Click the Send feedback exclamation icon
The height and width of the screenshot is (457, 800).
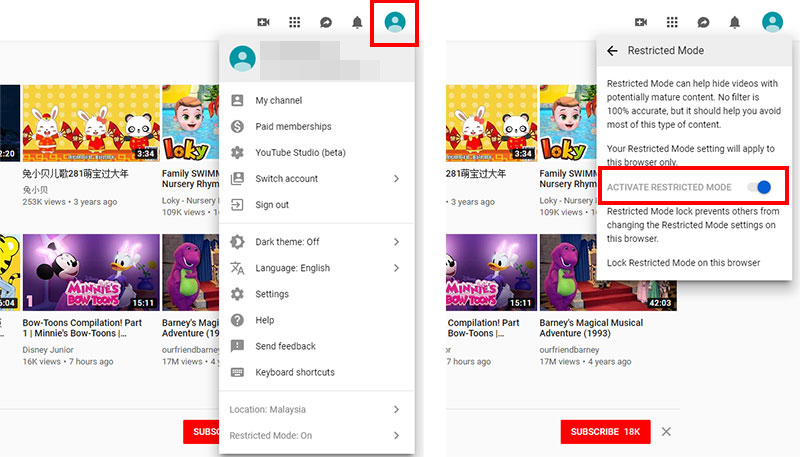point(237,346)
